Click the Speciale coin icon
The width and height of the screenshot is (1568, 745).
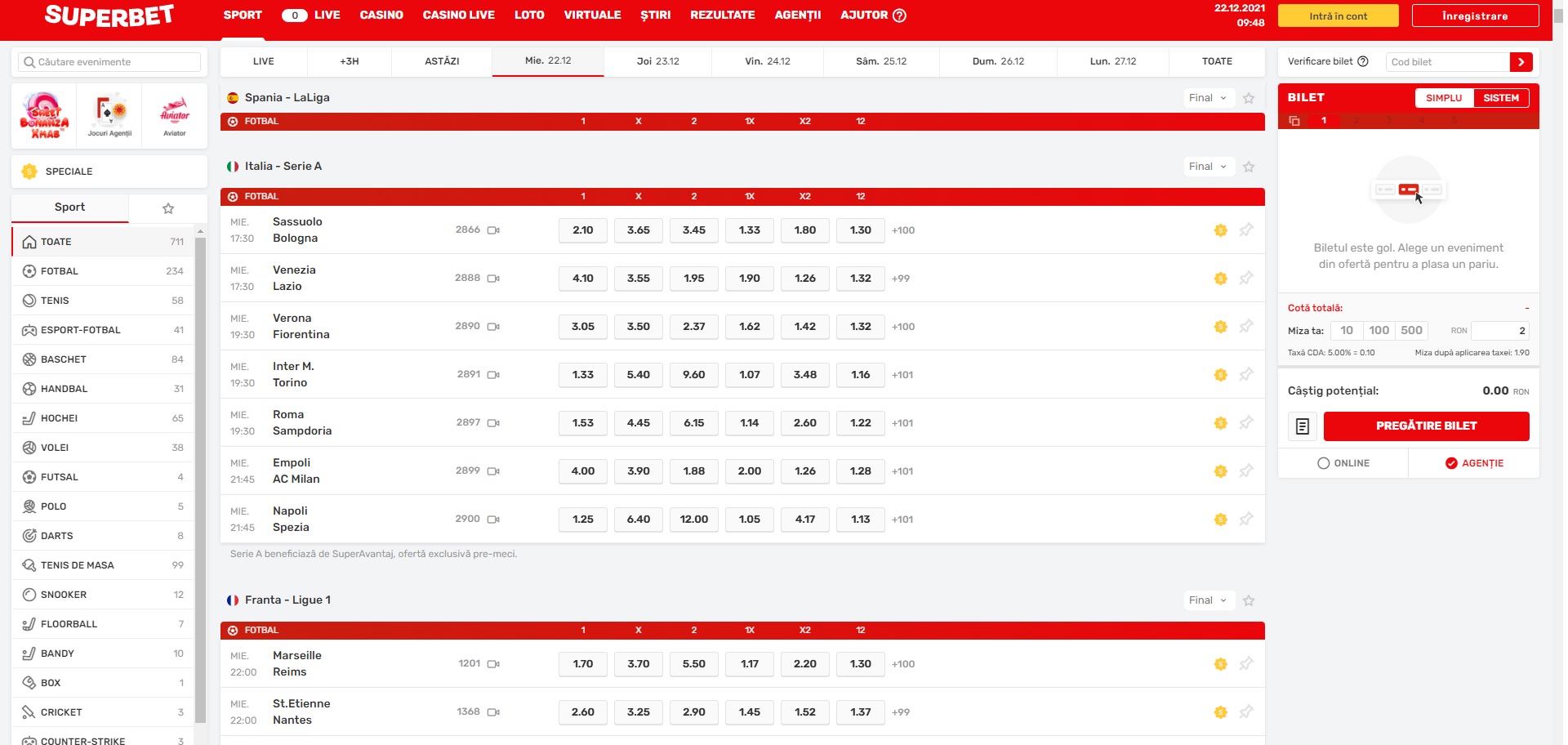[x=29, y=172]
